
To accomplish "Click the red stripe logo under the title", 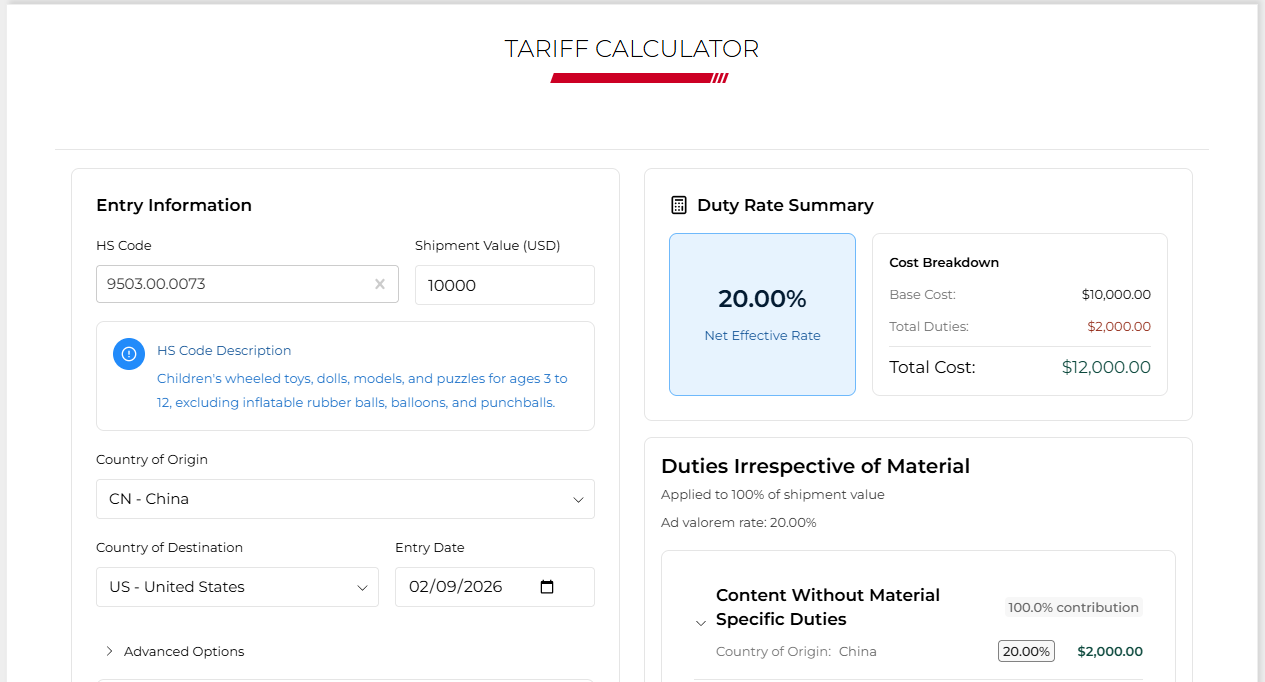I will click(639, 78).
